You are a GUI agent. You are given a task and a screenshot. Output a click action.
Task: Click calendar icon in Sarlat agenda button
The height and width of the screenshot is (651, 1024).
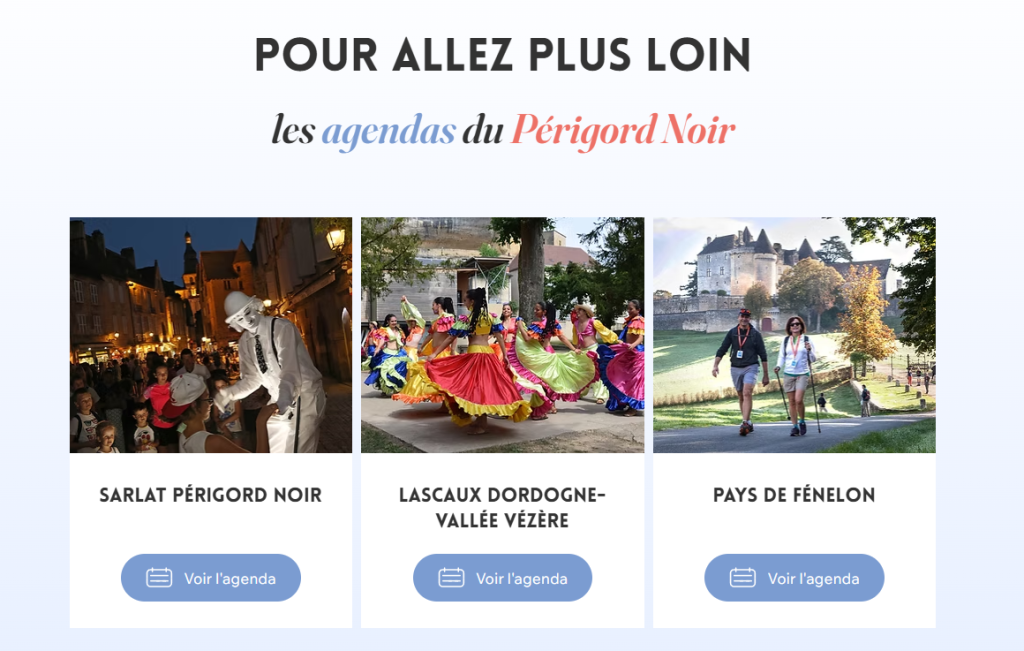(159, 578)
